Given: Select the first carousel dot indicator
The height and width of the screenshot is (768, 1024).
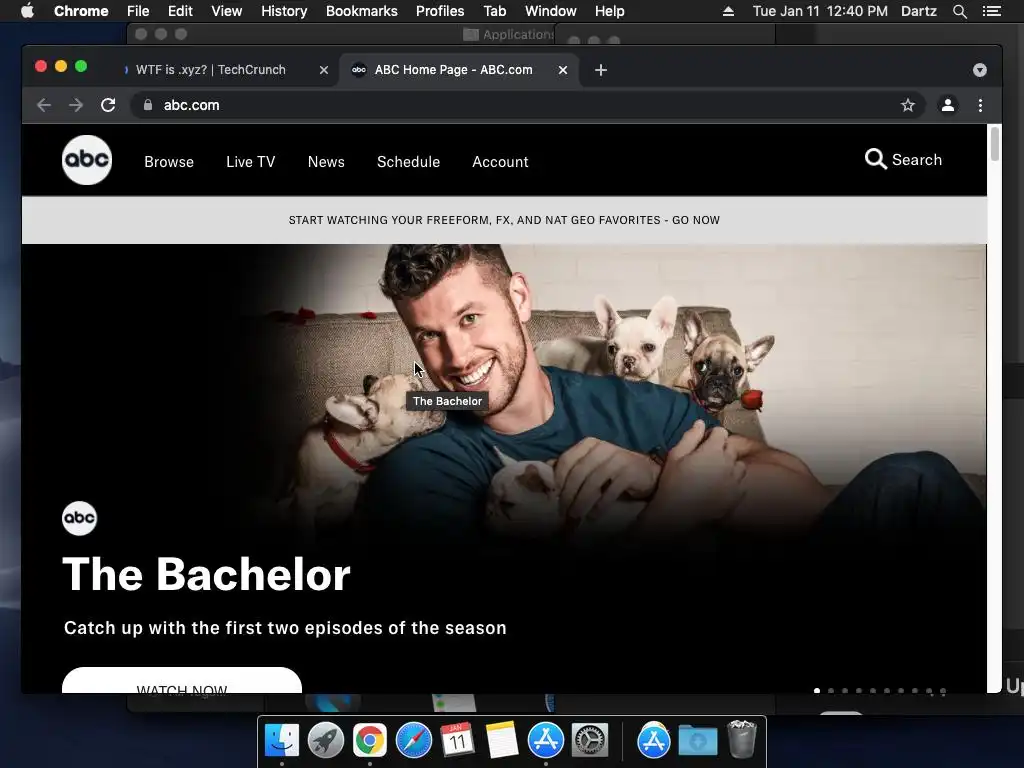Looking at the screenshot, I should [x=817, y=690].
